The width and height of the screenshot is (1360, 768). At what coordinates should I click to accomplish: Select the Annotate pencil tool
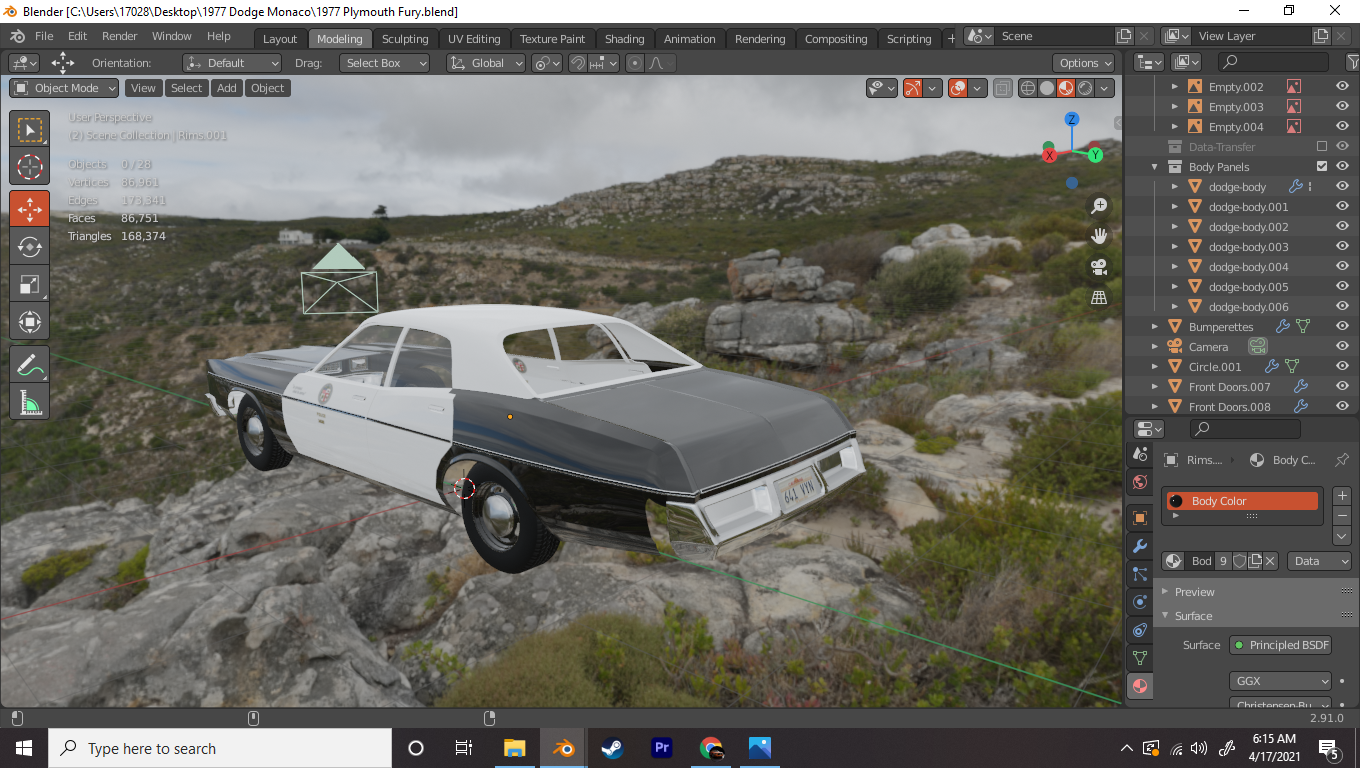point(30,364)
